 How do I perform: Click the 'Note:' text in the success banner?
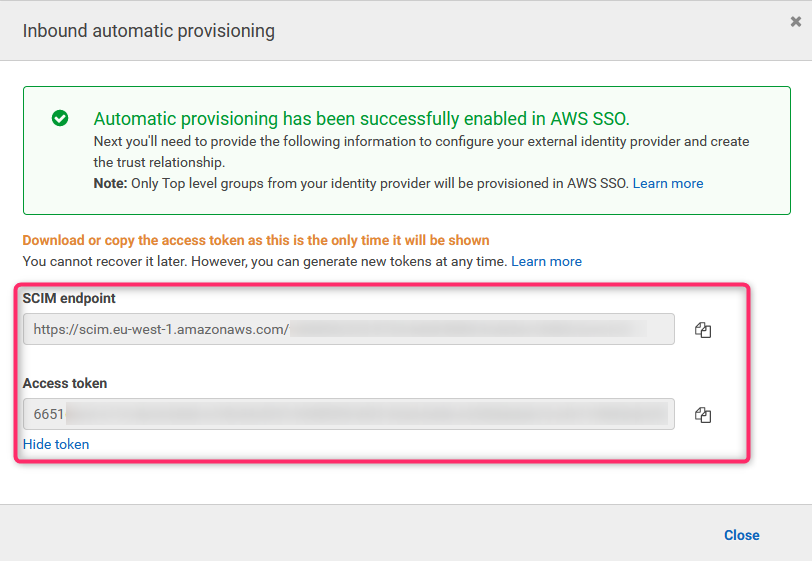[110, 183]
